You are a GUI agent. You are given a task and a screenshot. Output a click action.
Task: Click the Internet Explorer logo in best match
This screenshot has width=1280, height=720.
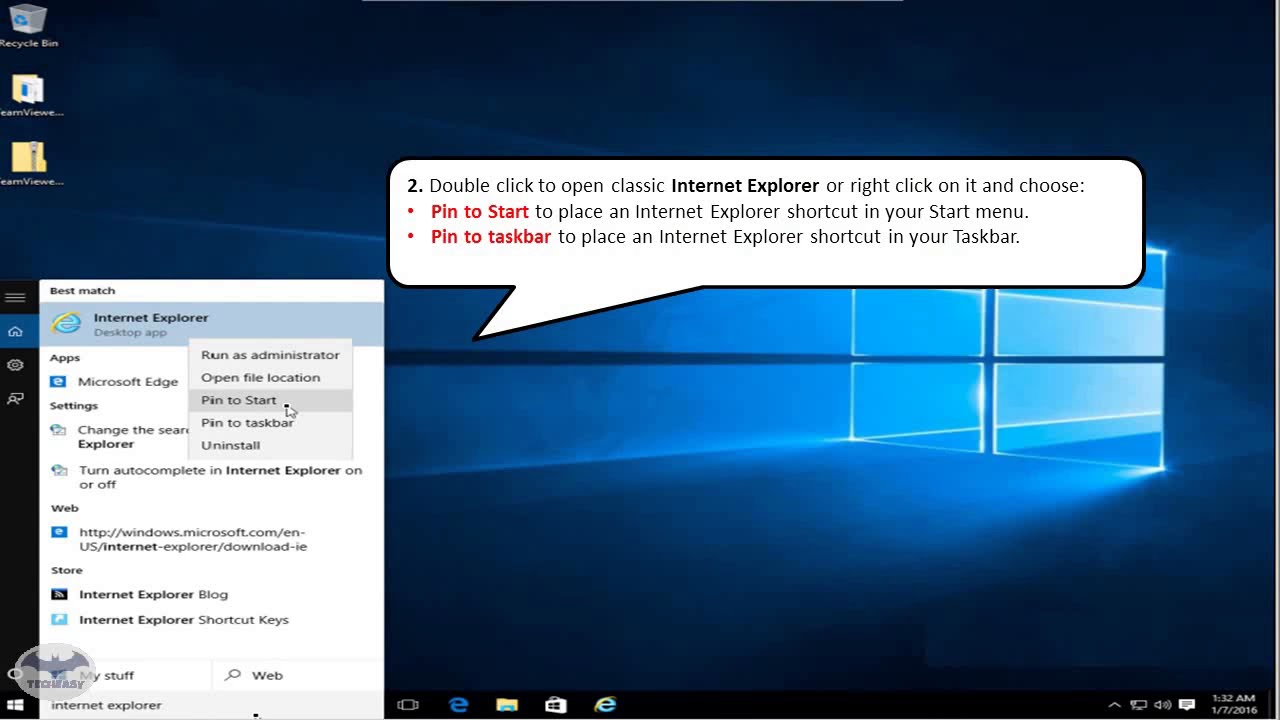[66, 324]
